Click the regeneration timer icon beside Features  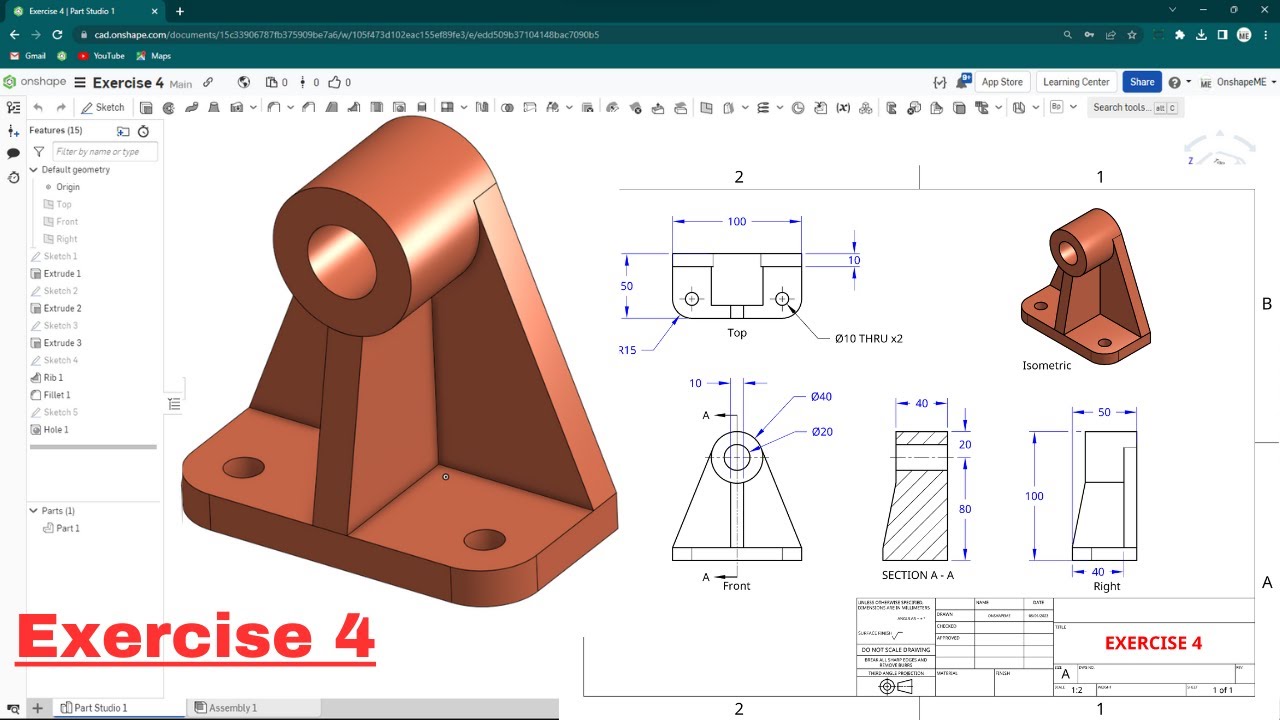point(143,131)
